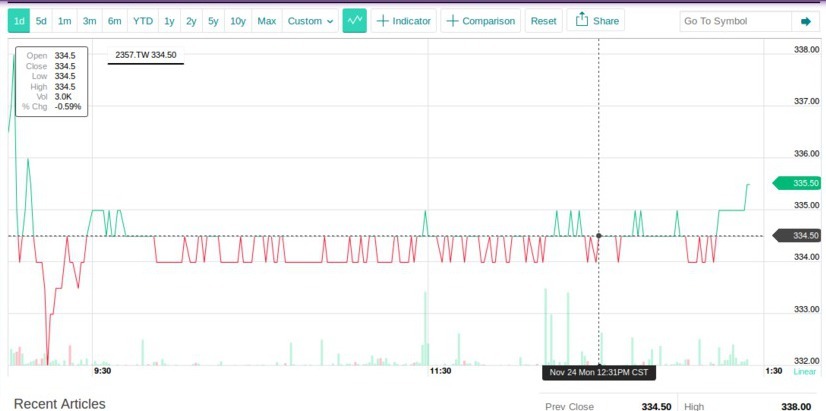The height and width of the screenshot is (411, 826).
Task: Reset the chart view
Action: [x=544, y=21]
